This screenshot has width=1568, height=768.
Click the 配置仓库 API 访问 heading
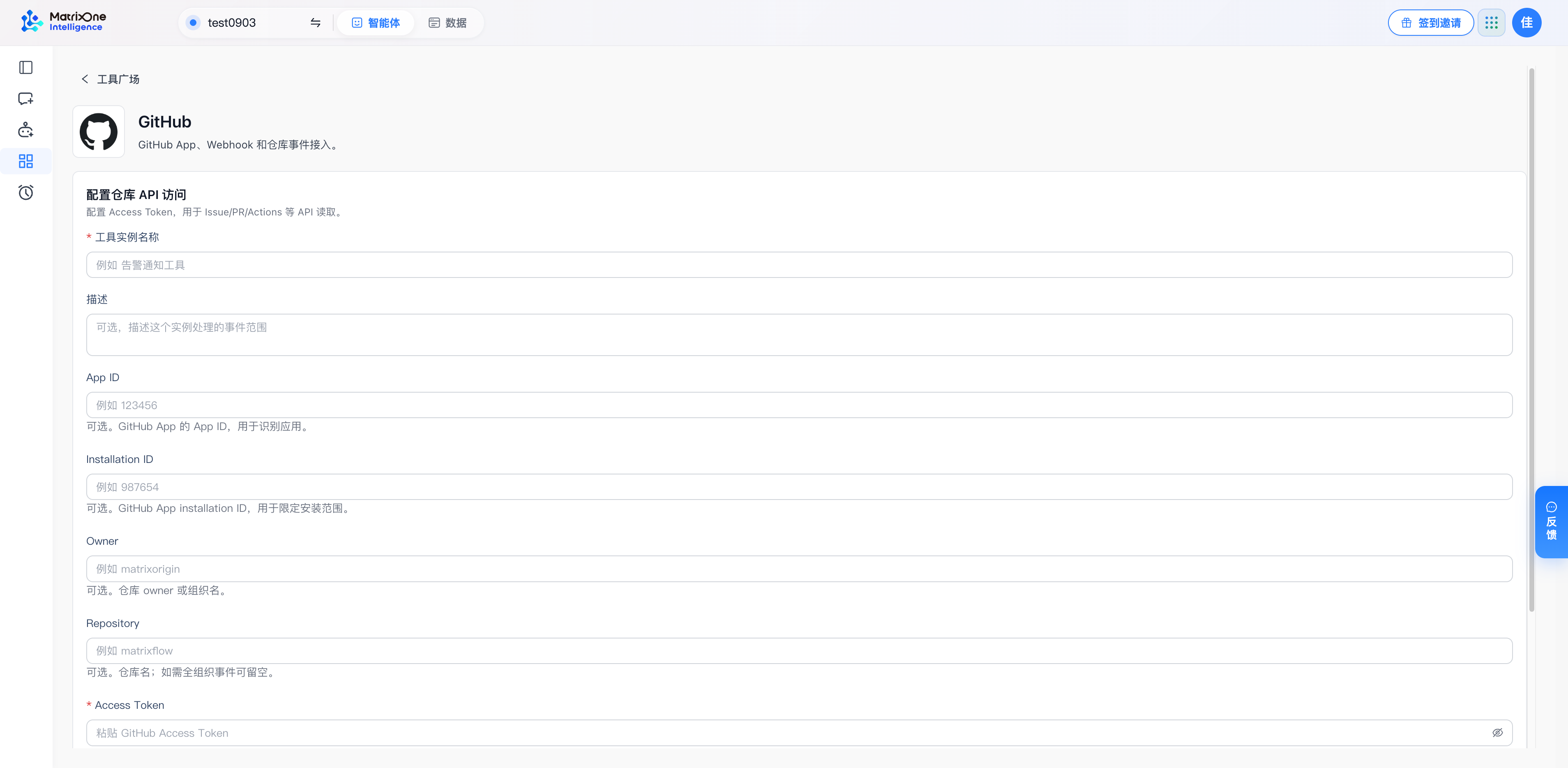pos(136,195)
